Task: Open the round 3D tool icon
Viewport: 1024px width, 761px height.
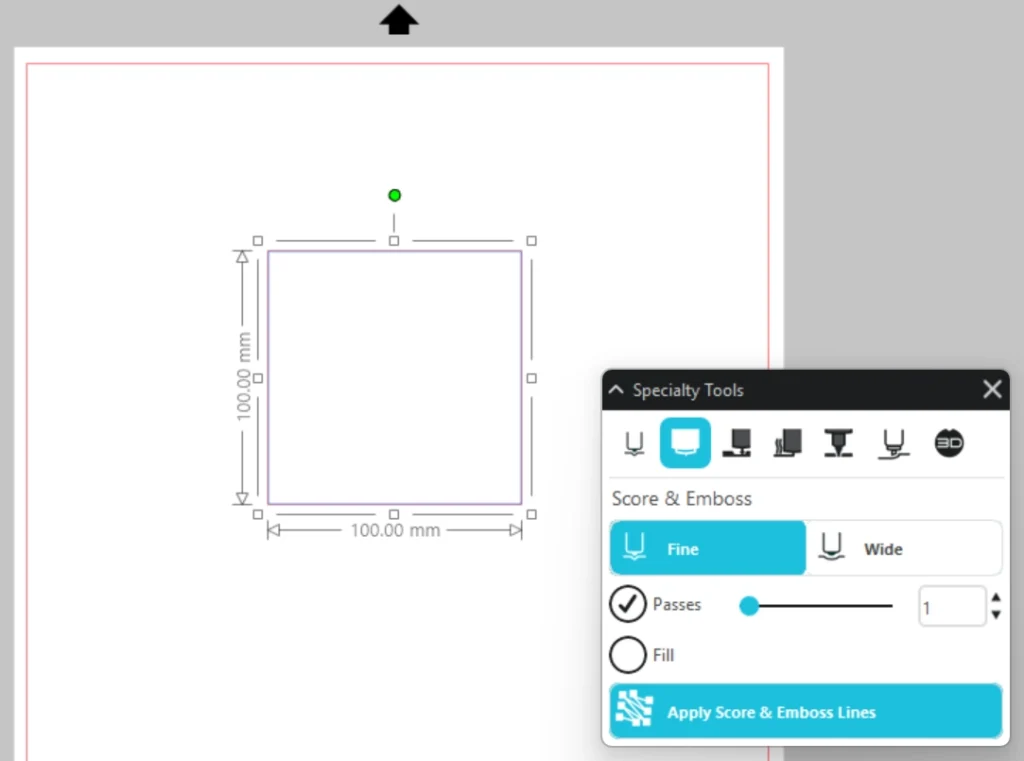Action: click(948, 443)
